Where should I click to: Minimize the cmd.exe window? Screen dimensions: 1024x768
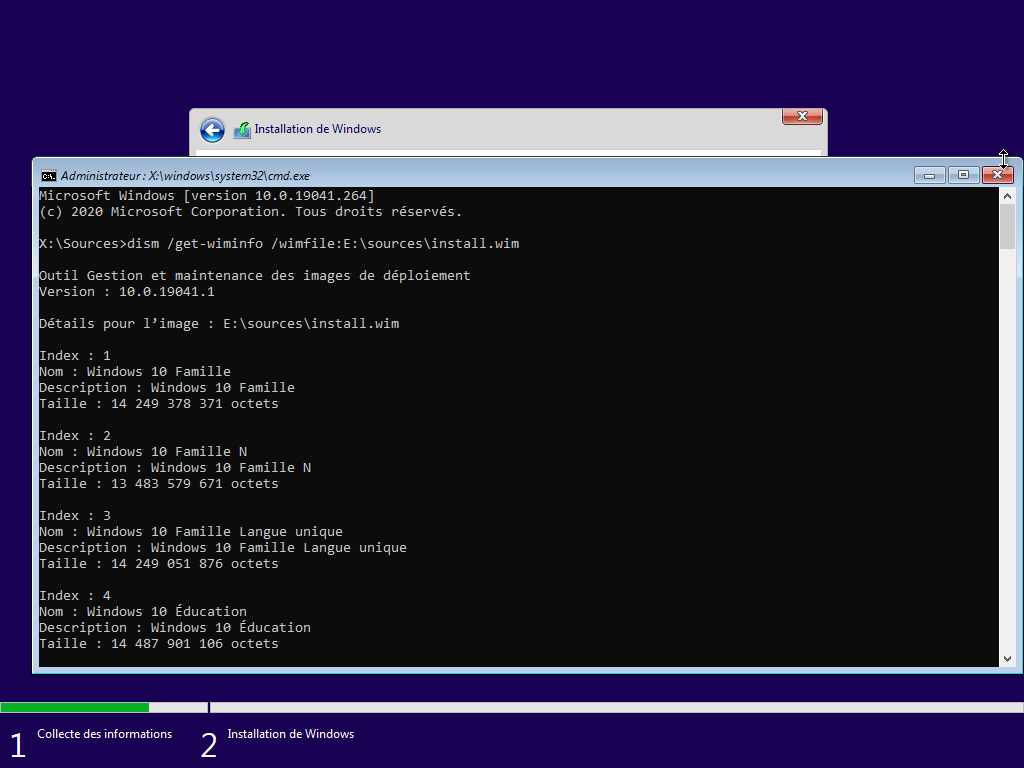(x=929, y=175)
